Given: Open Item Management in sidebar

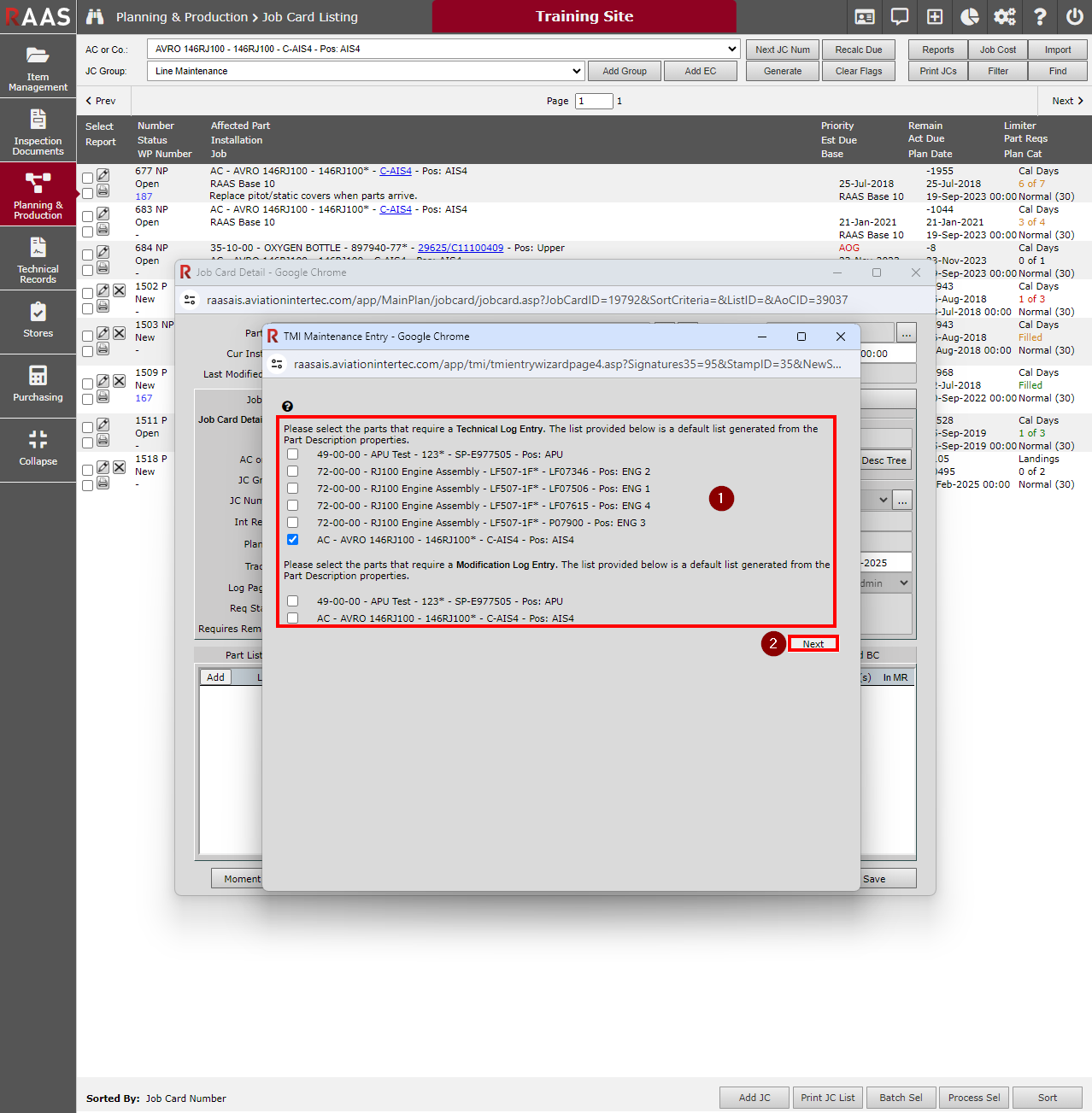Looking at the screenshot, I should point(38,67).
